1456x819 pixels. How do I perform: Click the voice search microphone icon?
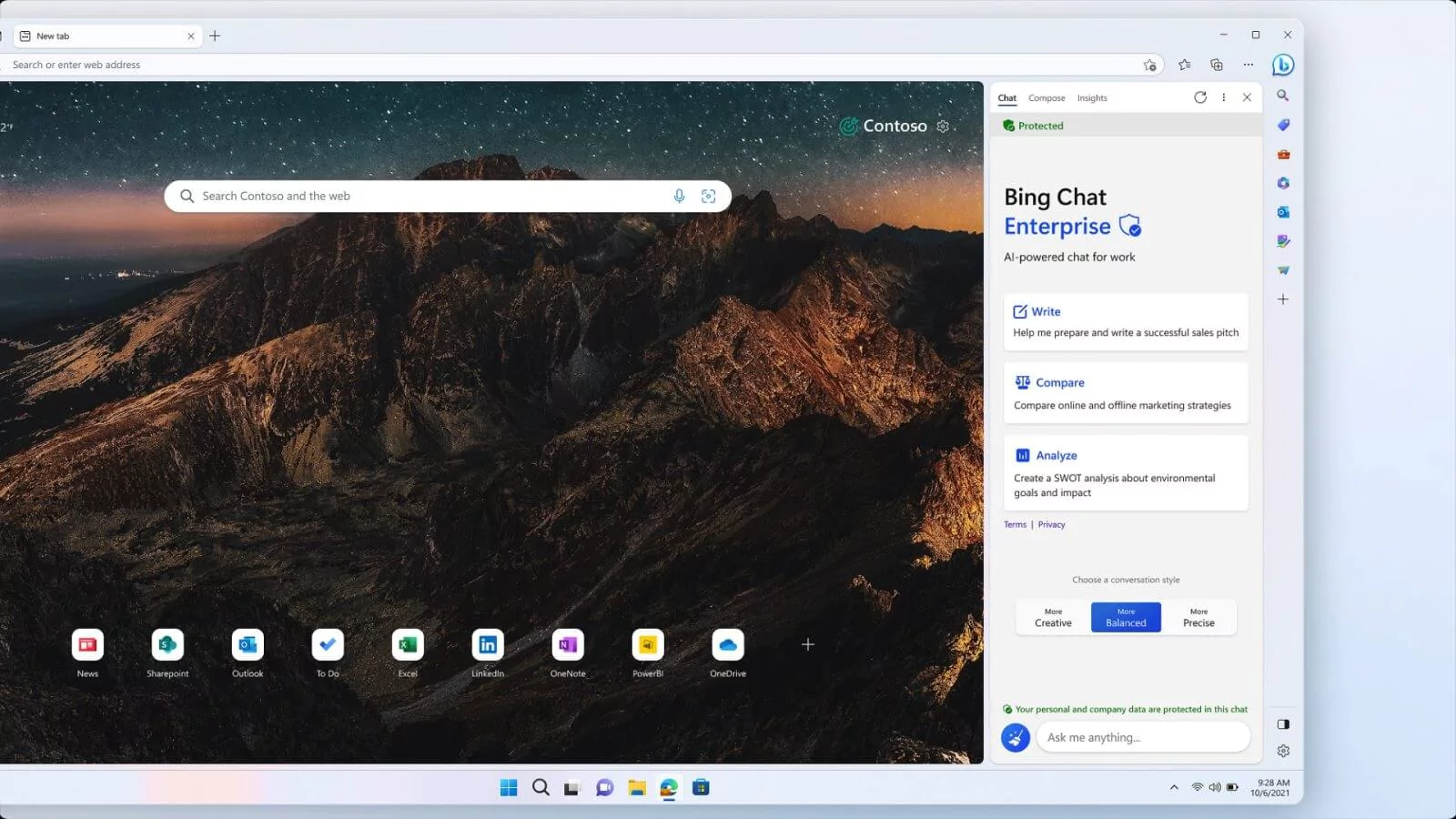679,196
